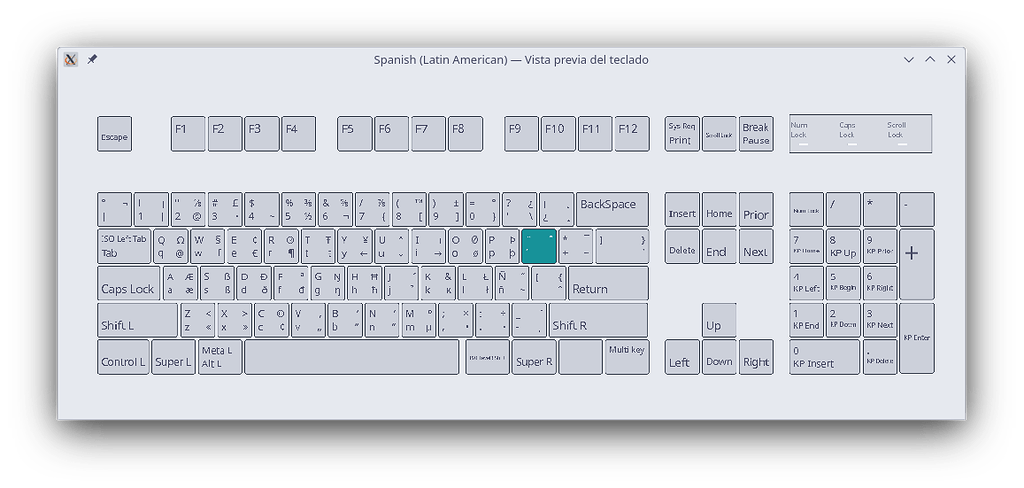The width and height of the screenshot is (1024, 488).
Task: Click the Insert key
Action: pos(682,210)
